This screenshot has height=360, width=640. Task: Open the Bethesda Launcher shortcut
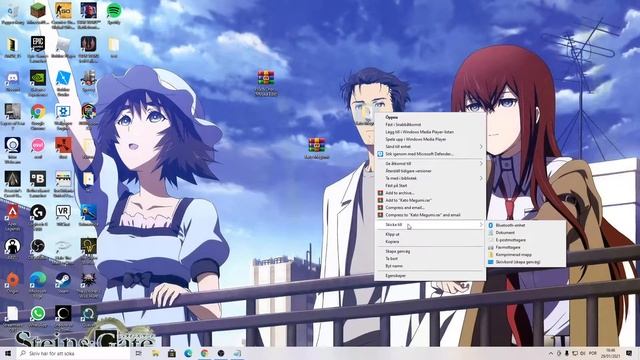click(38, 184)
